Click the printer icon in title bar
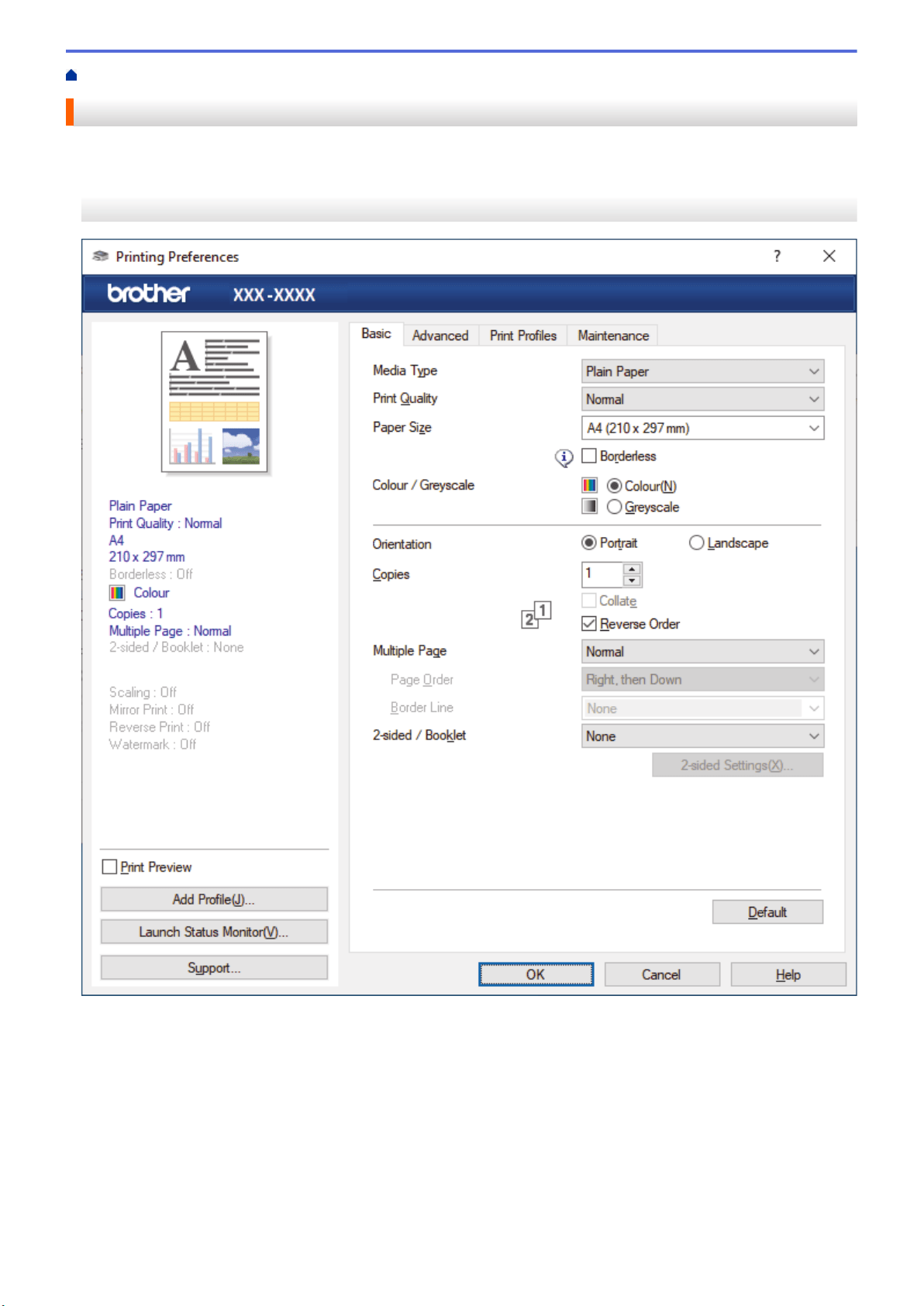 point(100,257)
